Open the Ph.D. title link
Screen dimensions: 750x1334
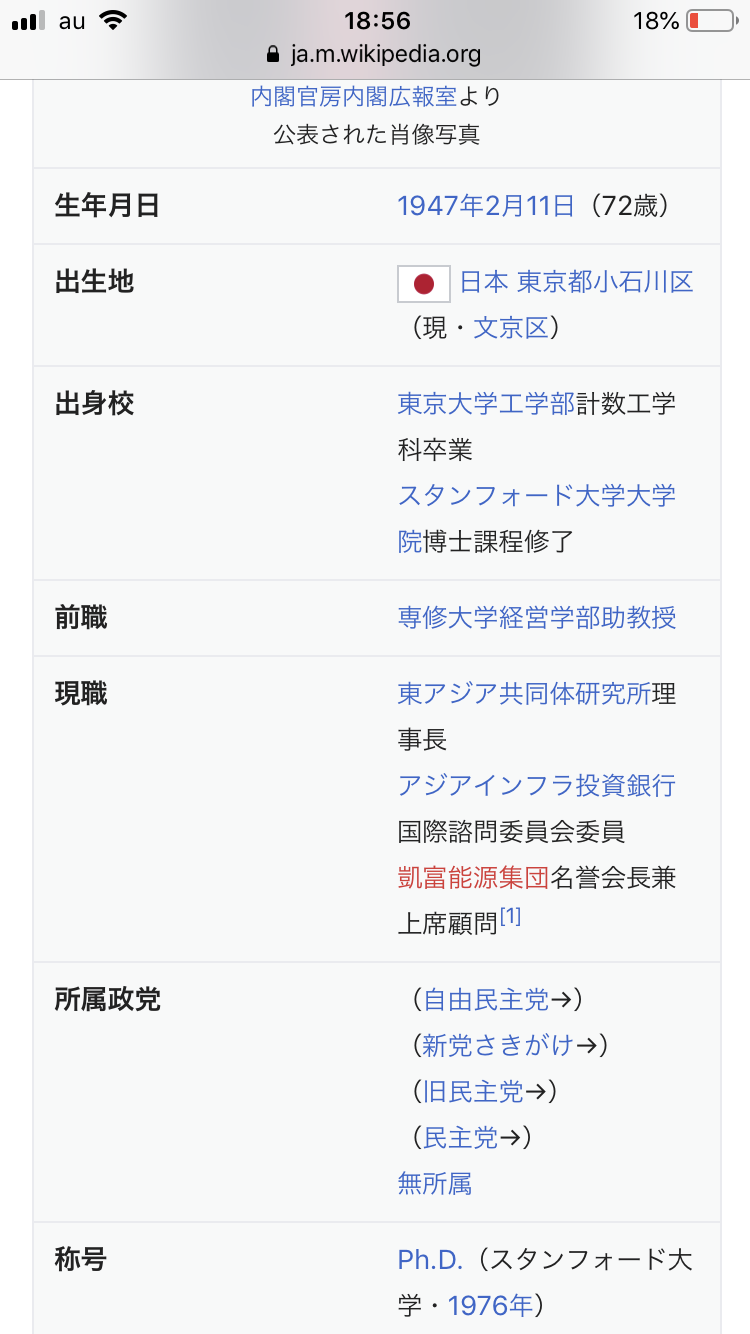[430, 1260]
